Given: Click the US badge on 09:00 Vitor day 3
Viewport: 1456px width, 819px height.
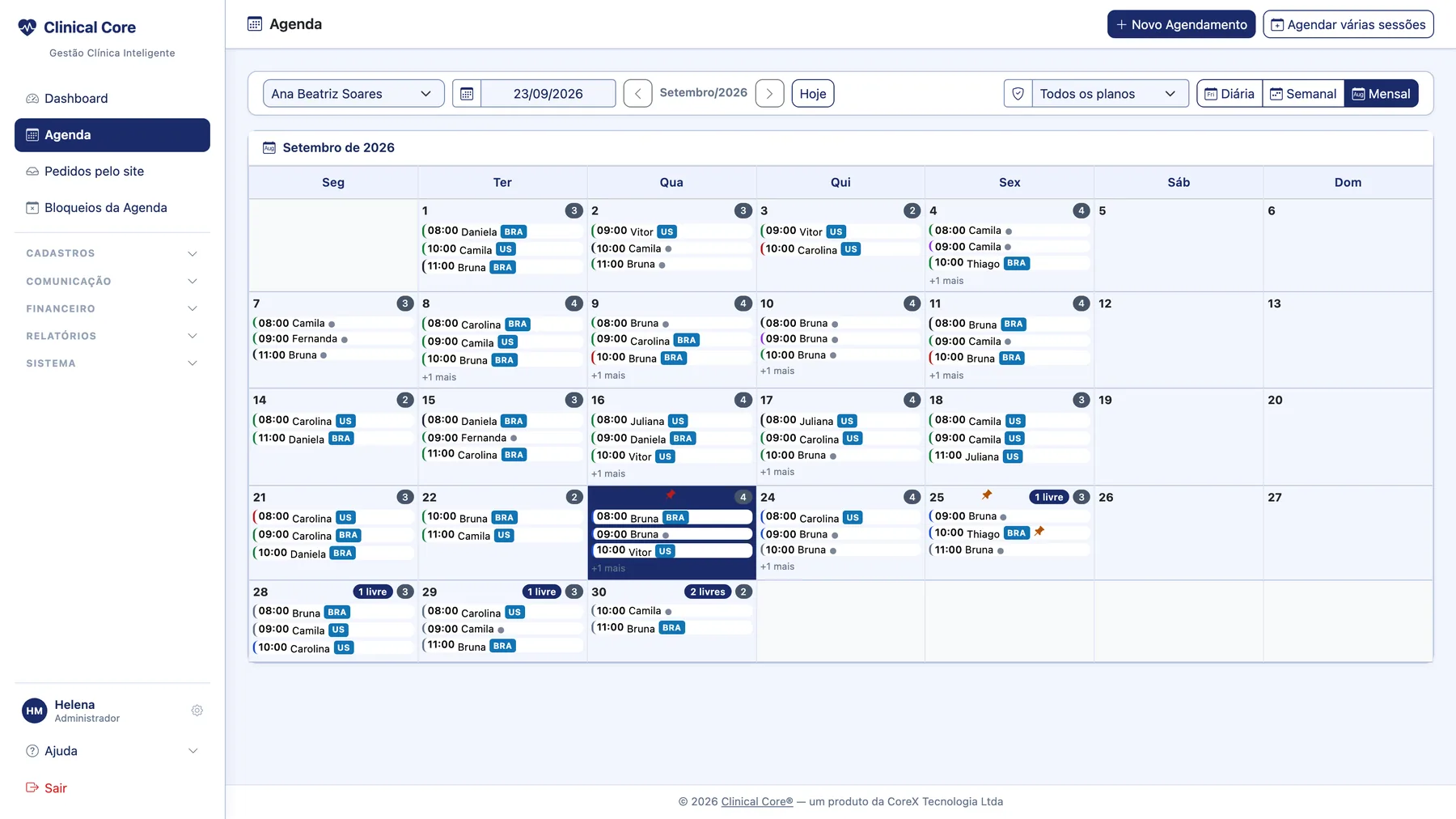Looking at the screenshot, I should [836, 231].
